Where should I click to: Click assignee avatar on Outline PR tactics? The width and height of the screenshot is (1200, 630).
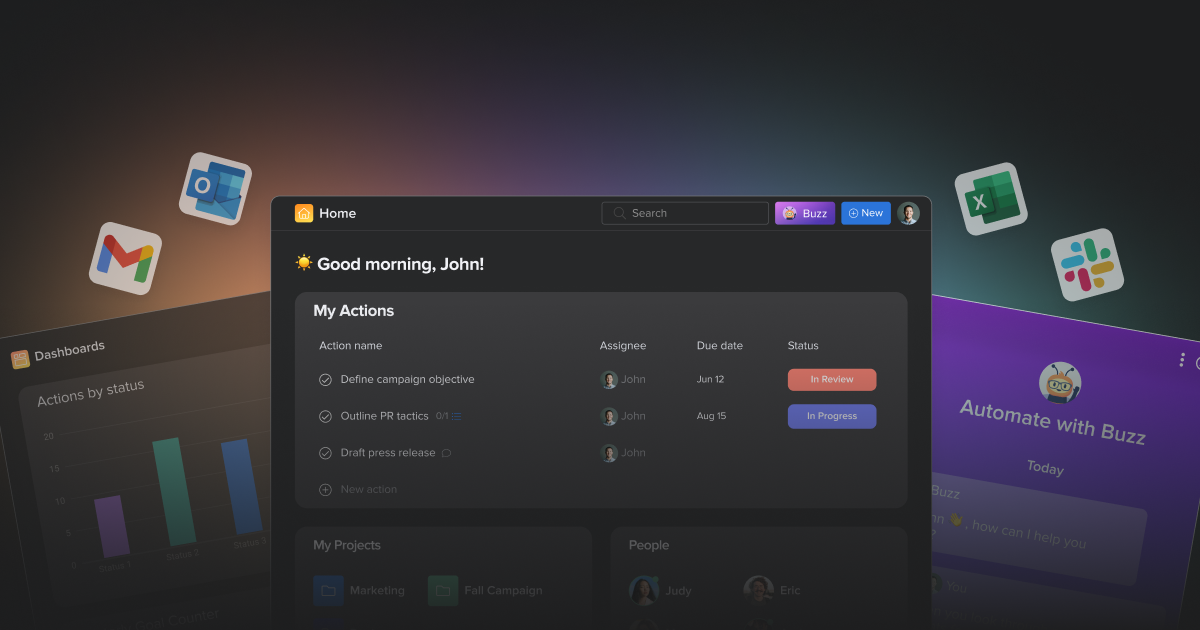click(609, 416)
